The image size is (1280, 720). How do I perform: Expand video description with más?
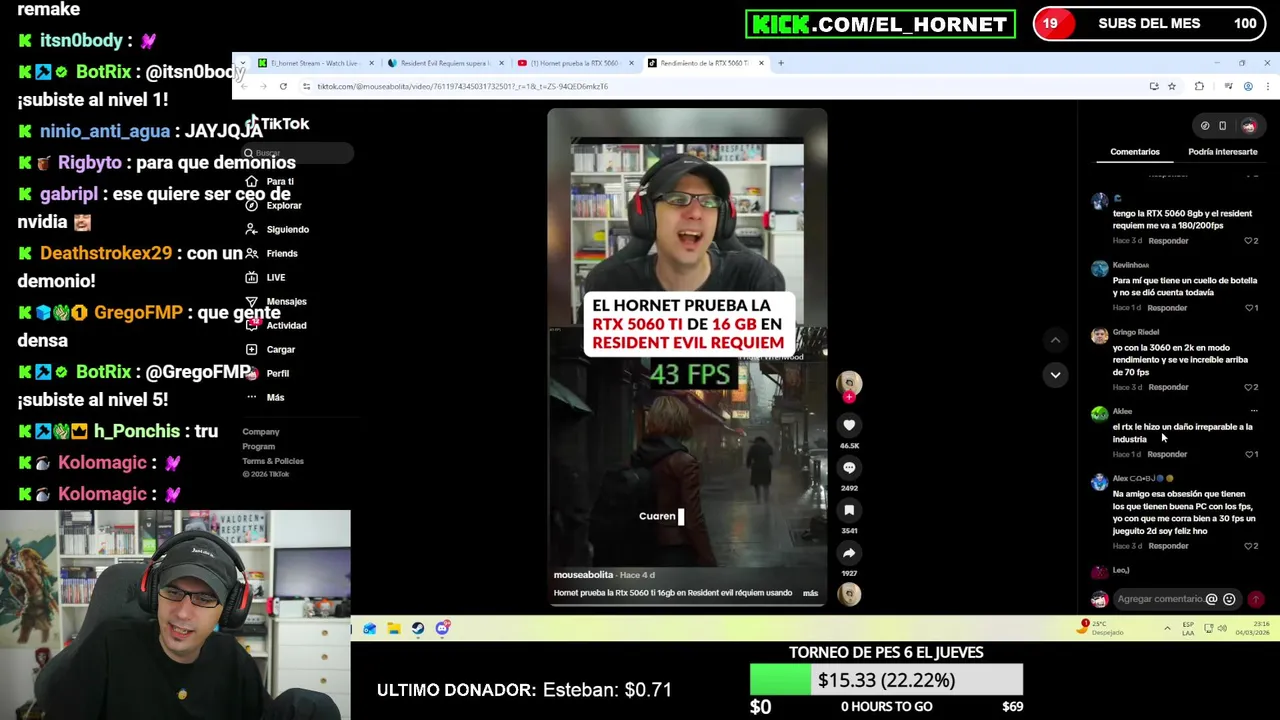coord(810,593)
